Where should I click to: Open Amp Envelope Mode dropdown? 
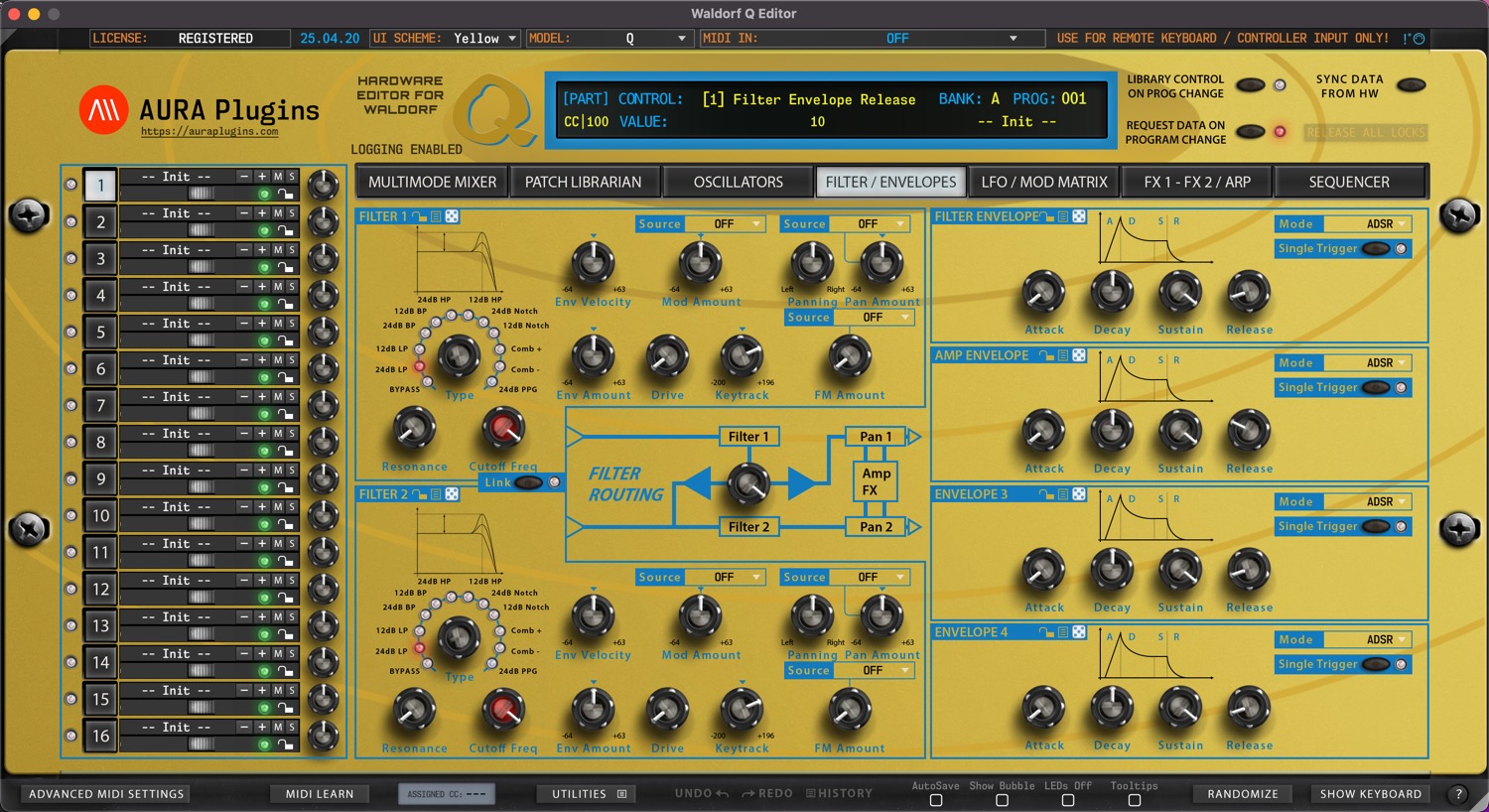(x=1366, y=363)
